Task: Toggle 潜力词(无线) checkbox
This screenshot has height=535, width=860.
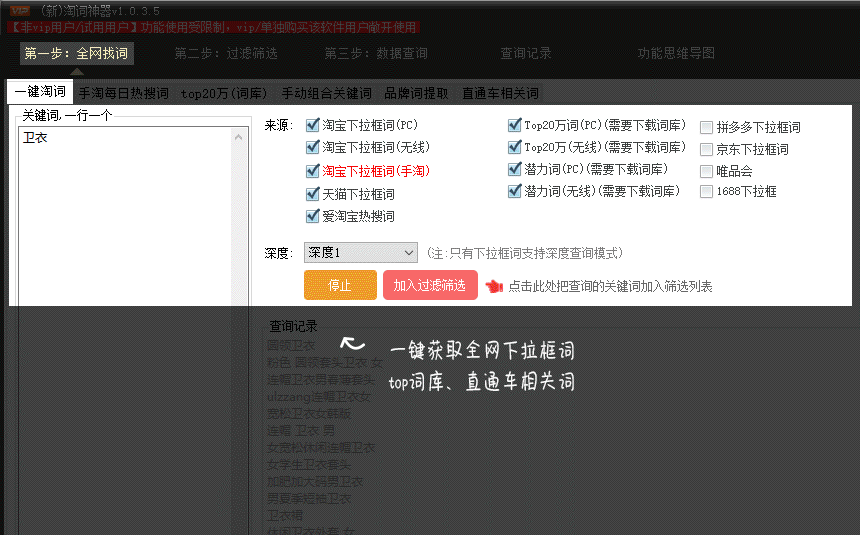Action: tap(514, 191)
